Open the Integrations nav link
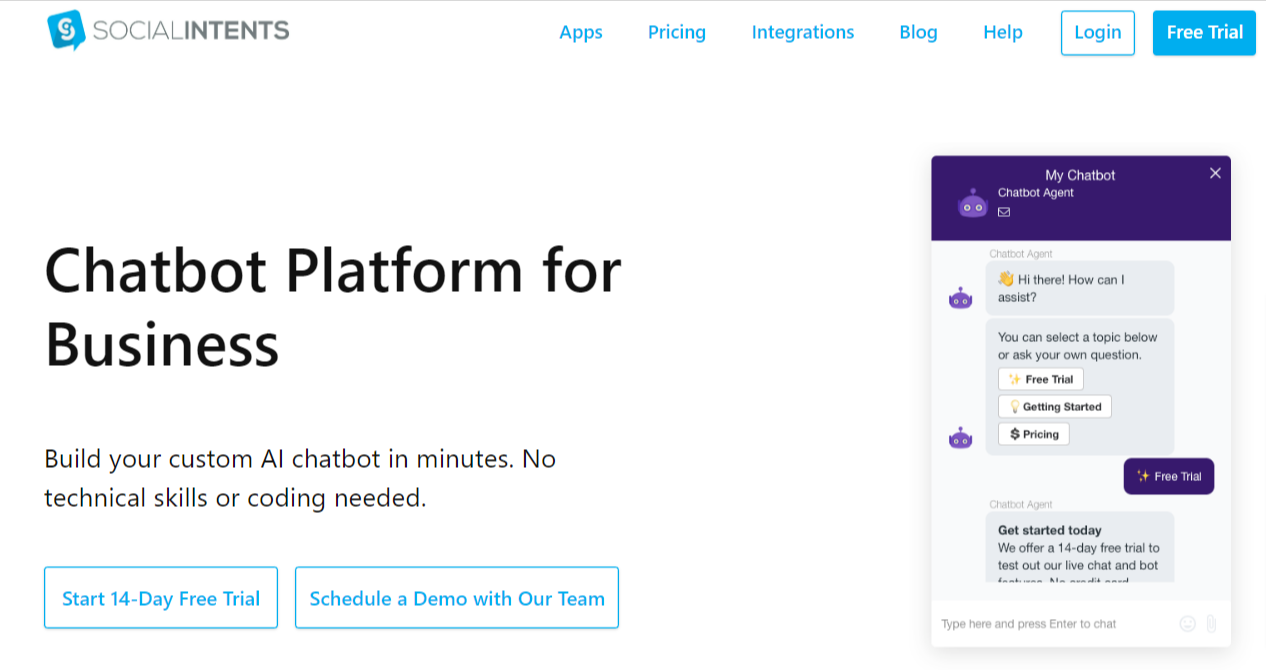1266x670 pixels. (803, 32)
